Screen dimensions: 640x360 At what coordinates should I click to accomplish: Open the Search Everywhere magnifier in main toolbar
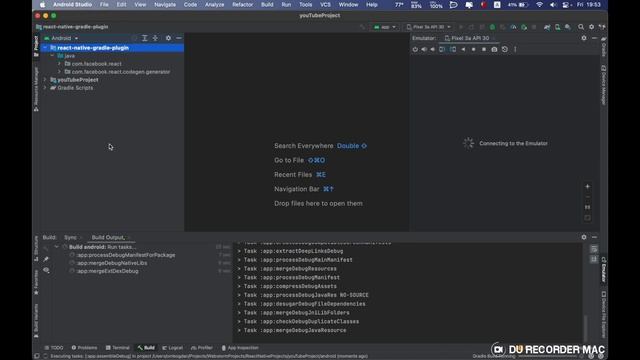click(581, 27)
